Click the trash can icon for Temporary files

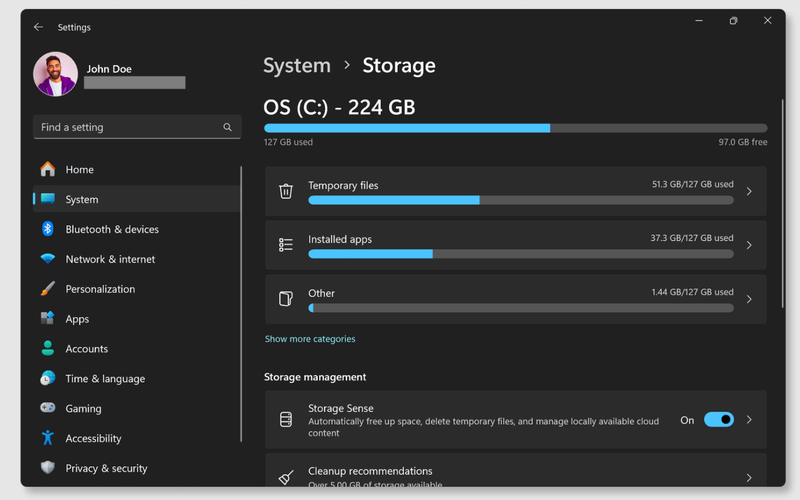point(286,191)
